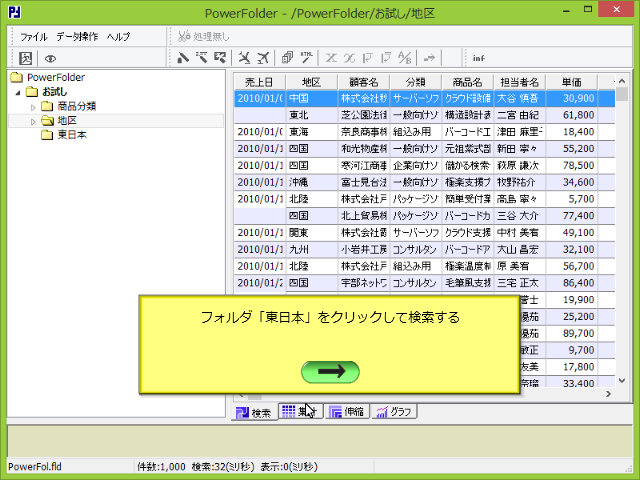
Task: Click the 単価 column header
Action: click(571, 82)
